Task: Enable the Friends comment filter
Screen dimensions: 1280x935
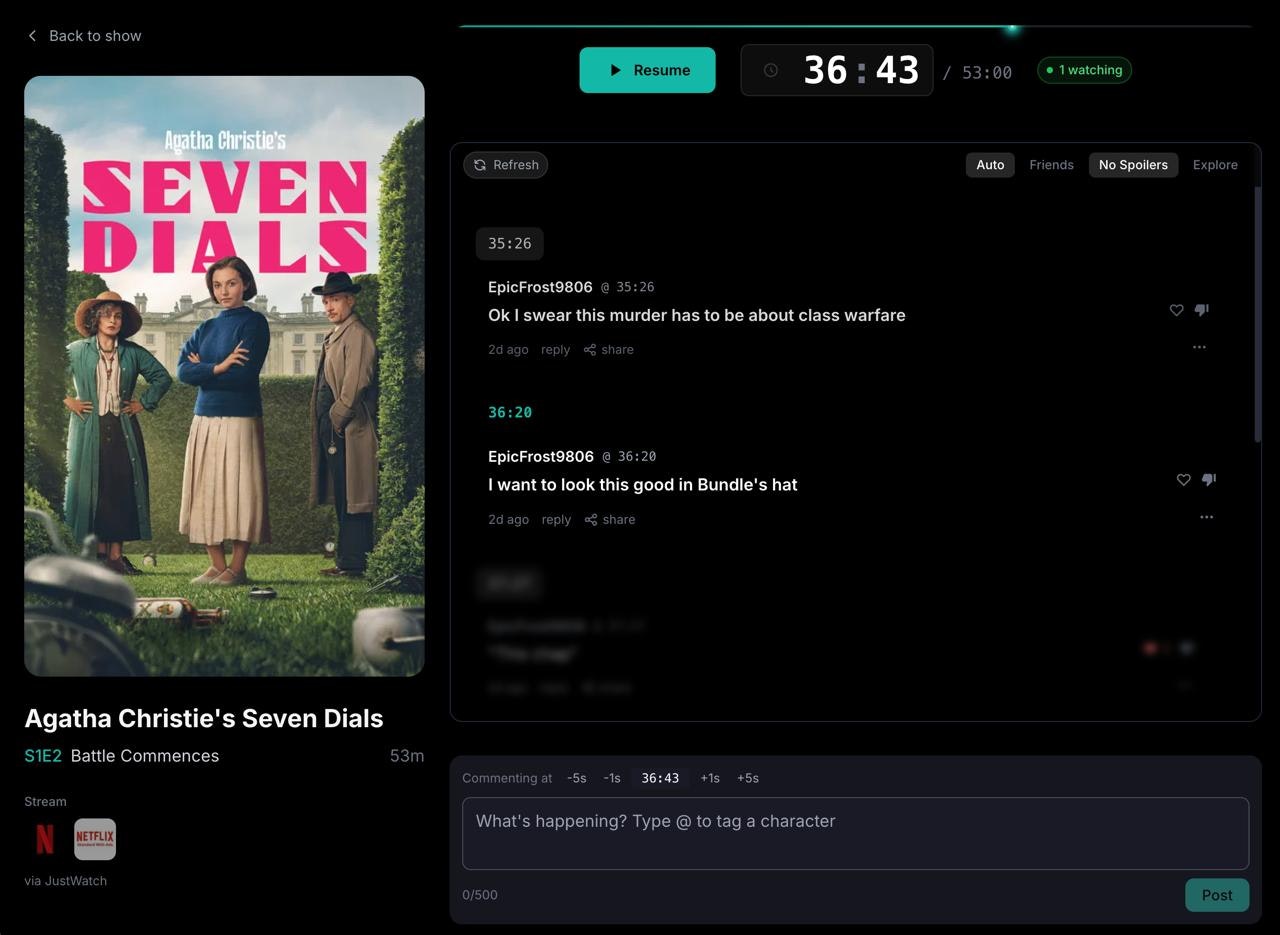Action: [1051, 164]
